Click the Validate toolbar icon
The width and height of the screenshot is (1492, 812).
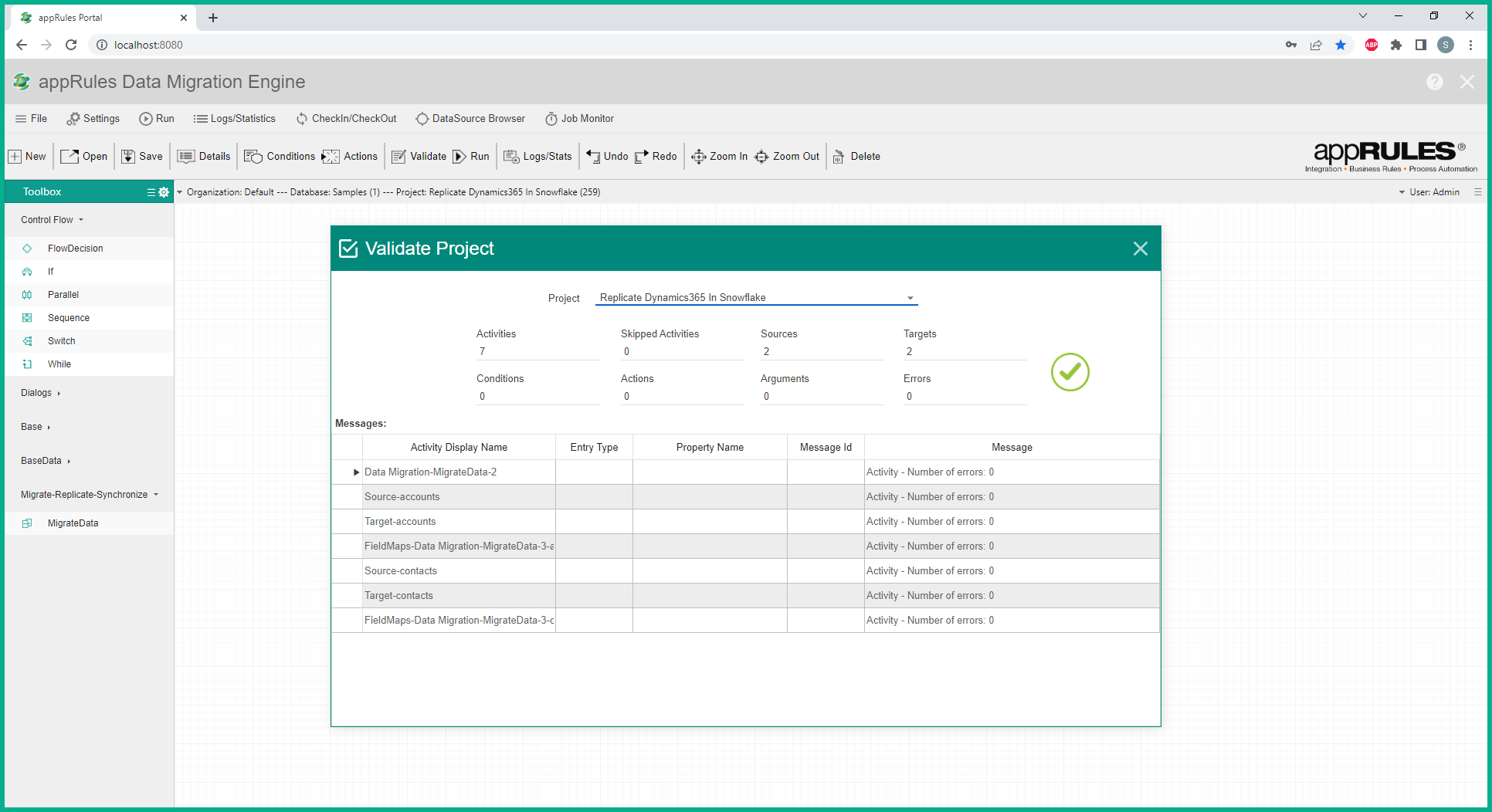[398, 157]
